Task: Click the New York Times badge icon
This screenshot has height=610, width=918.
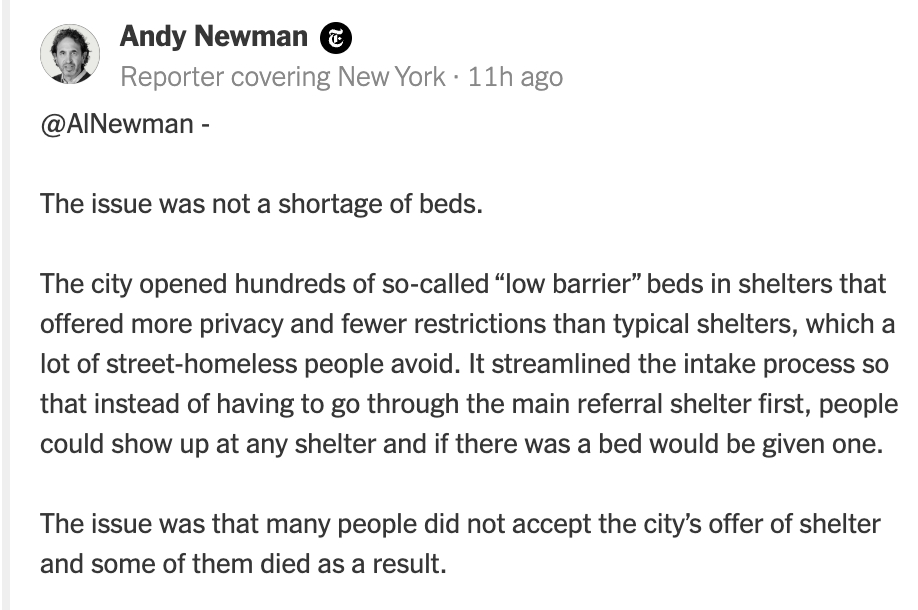Action: coord(337,39)
